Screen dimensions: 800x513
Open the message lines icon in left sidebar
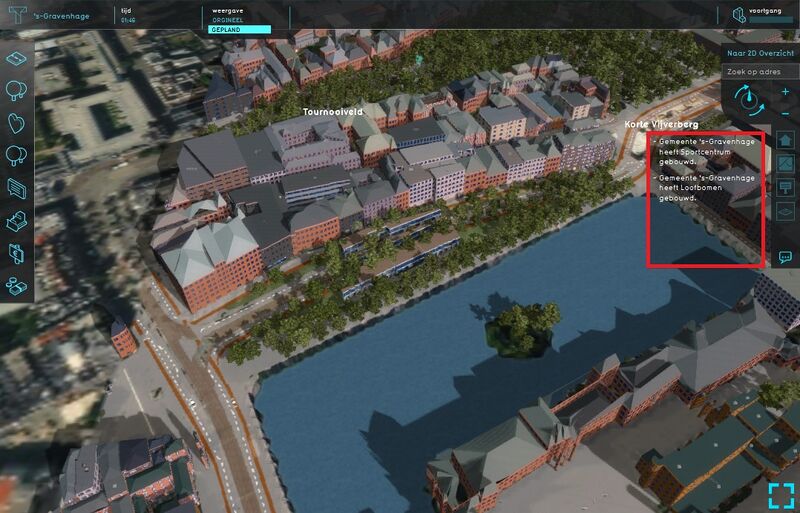click(x=17, y=187)
